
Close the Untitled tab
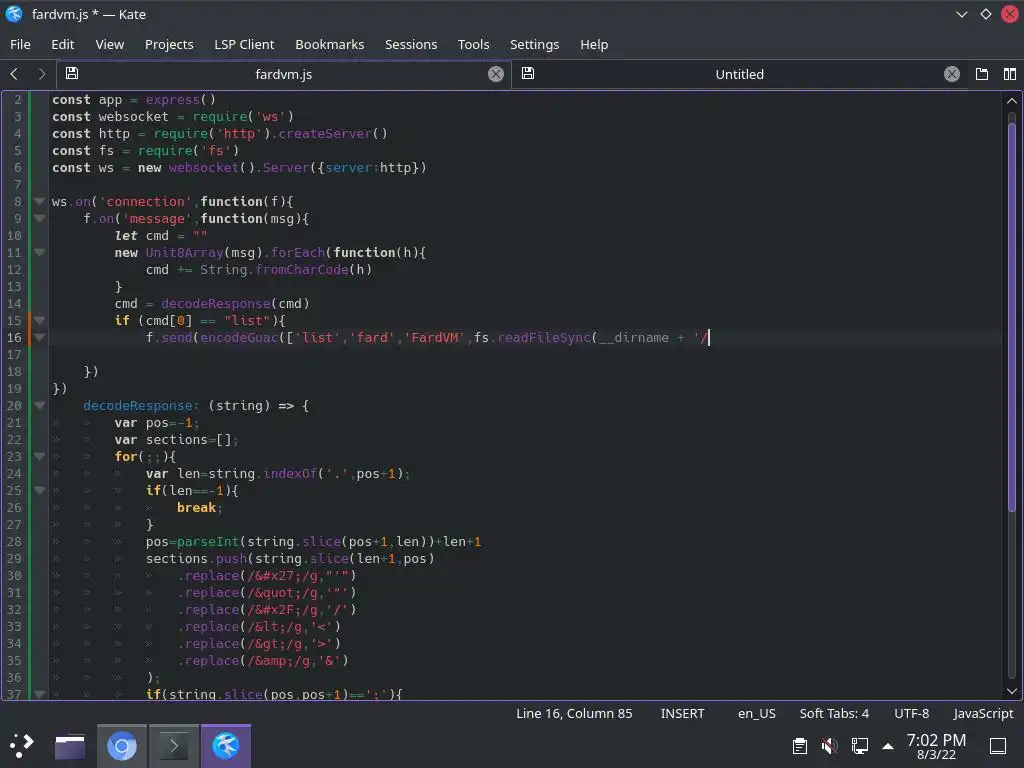click(952, 74)
